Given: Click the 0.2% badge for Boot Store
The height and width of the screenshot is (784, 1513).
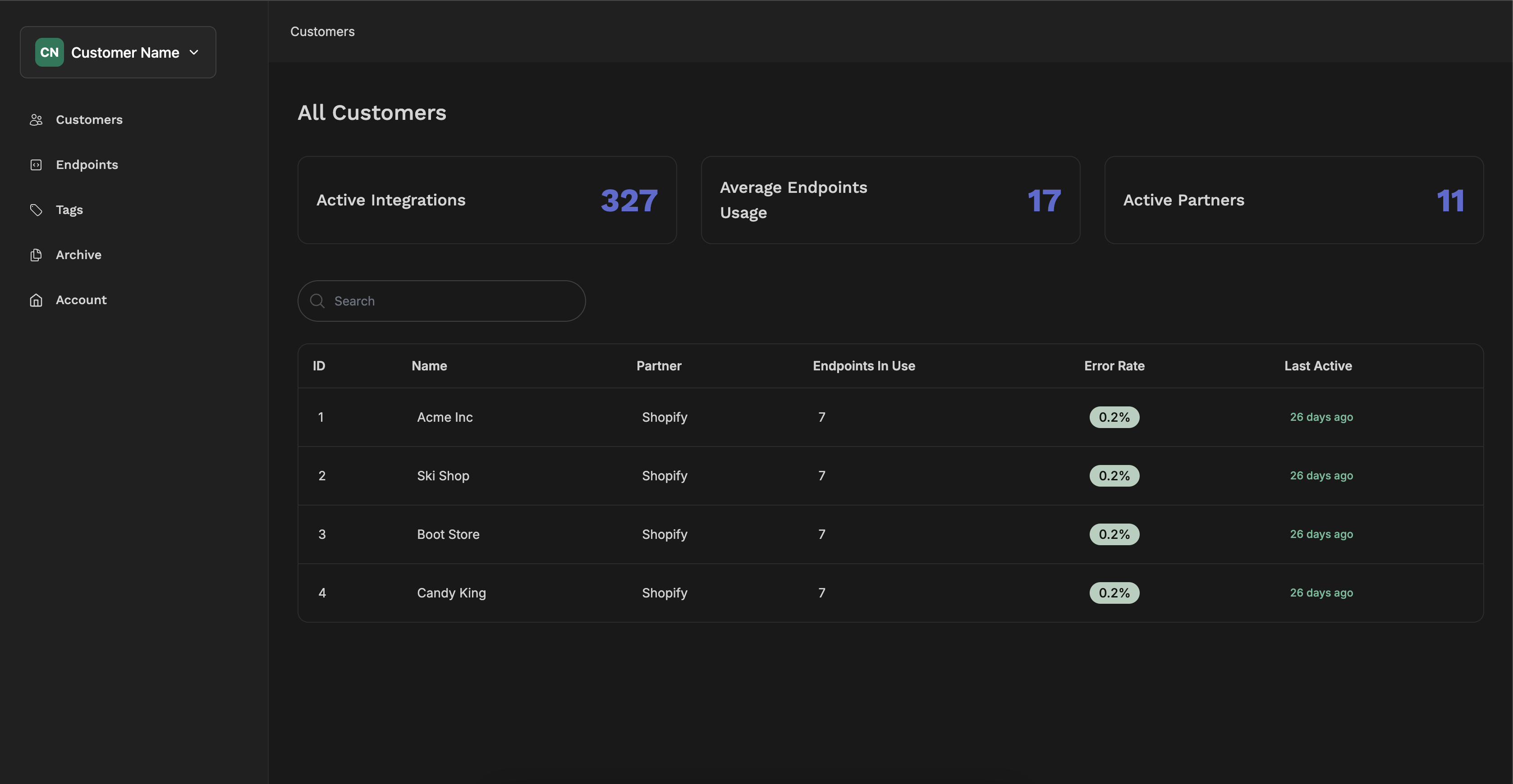Looking at the screenshot, I should (x=1114, y=534).
